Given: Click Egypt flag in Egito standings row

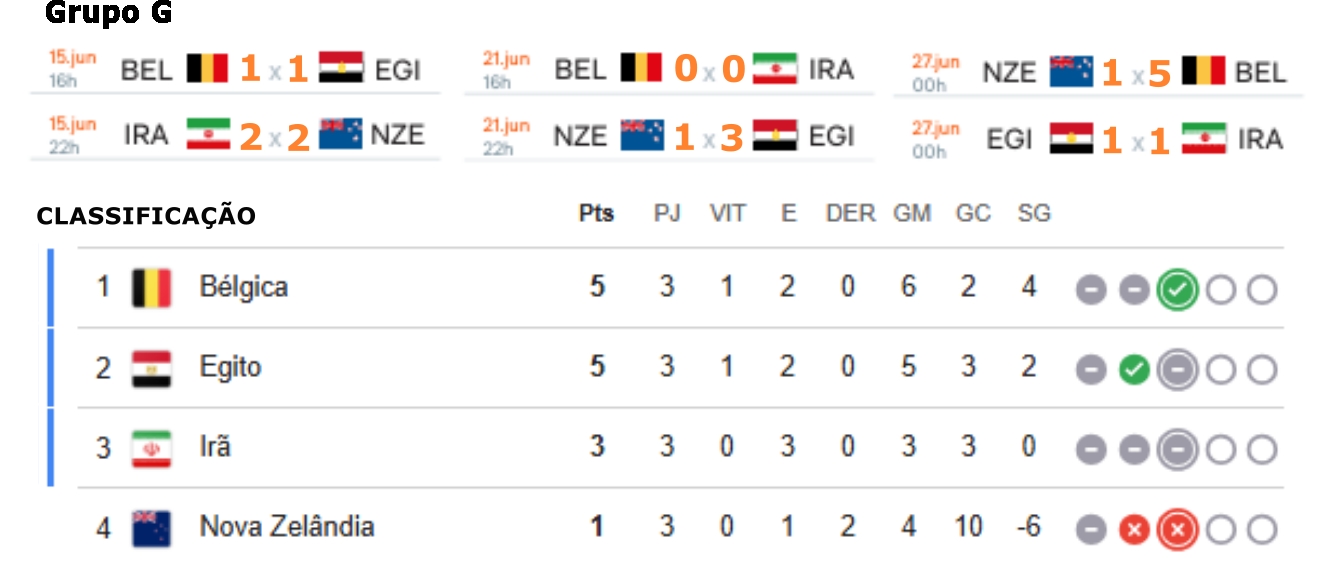Looking at the screenshot, I should [152, 368].
